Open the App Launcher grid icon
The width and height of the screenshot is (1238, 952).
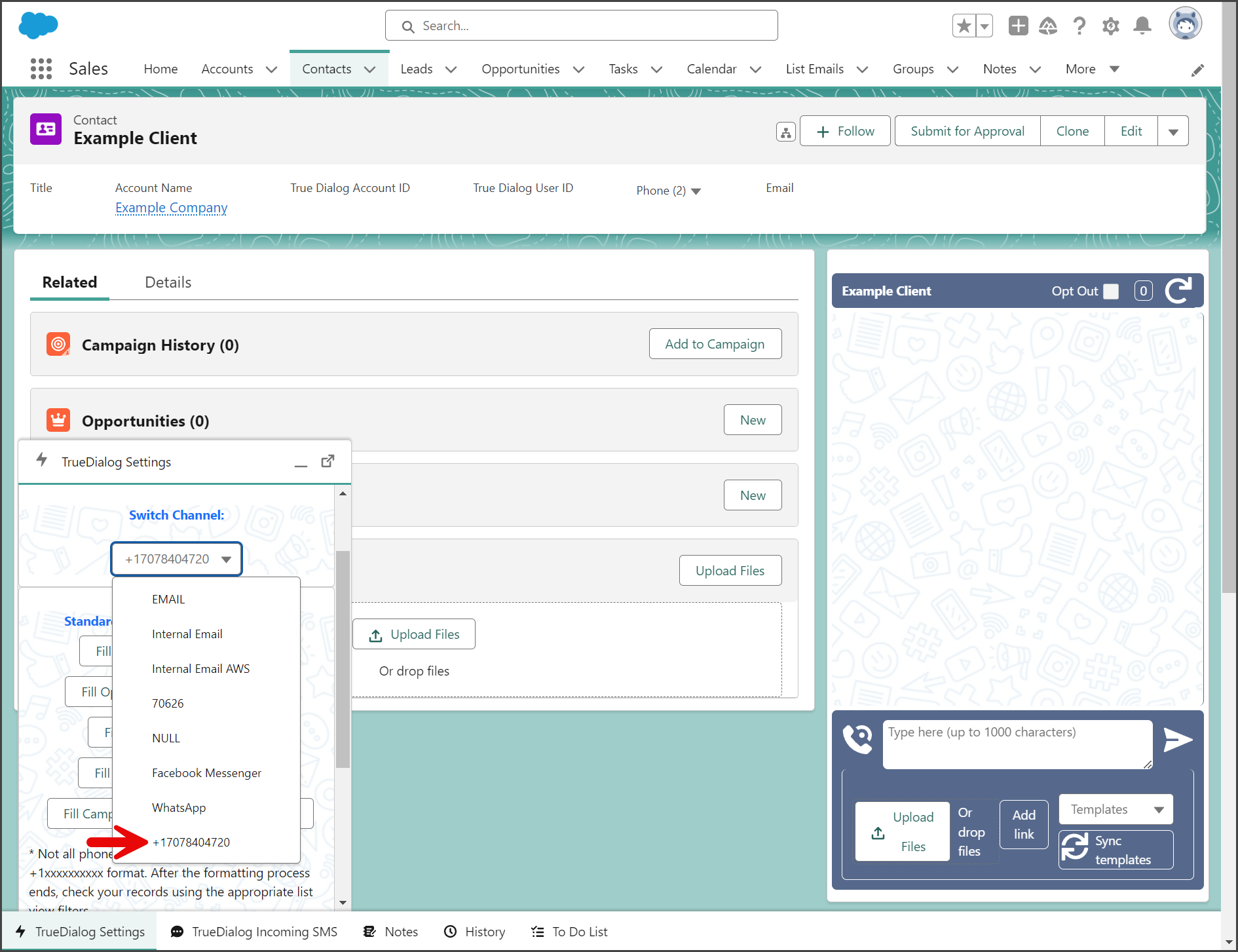[41, 69]
